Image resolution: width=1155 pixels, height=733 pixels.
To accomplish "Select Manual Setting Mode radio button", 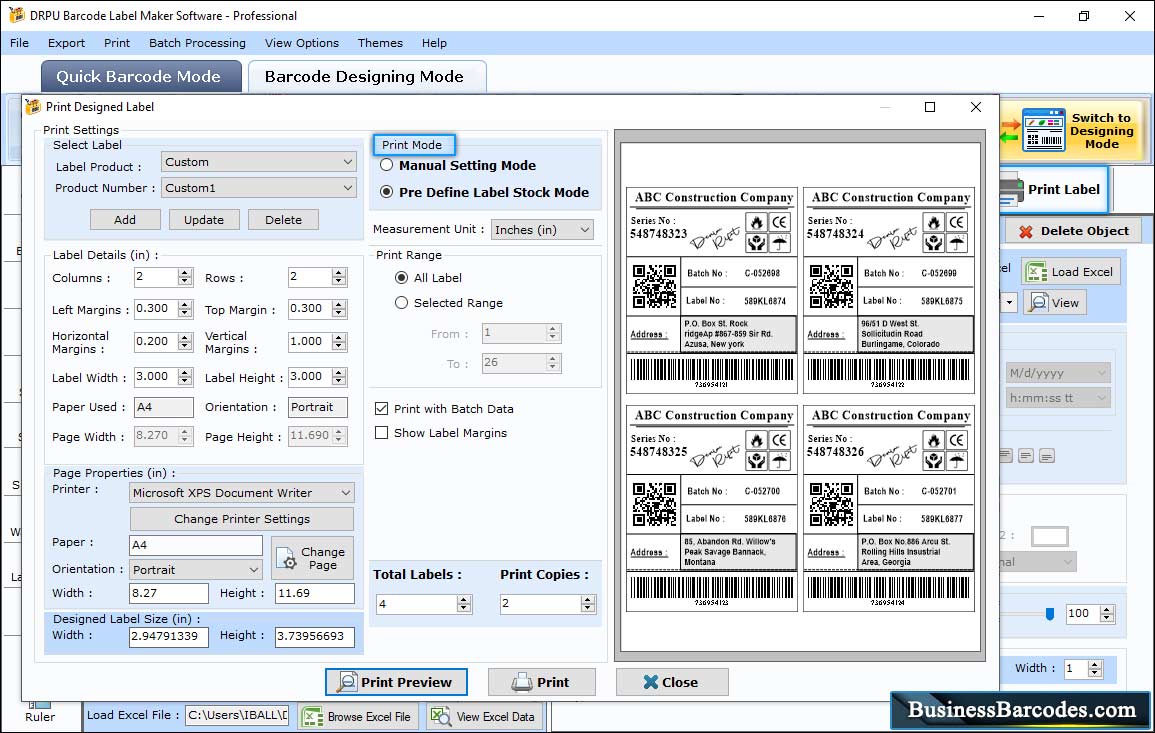I will (386, 165).
